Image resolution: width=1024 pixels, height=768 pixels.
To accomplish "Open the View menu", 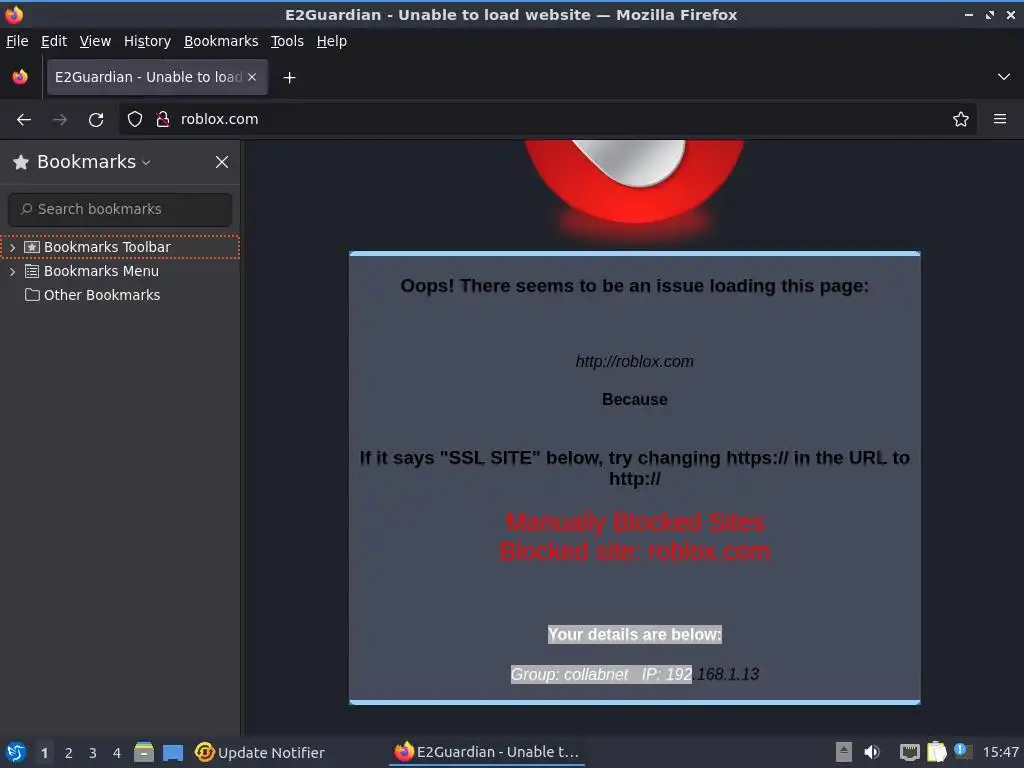I will (95, 41).
